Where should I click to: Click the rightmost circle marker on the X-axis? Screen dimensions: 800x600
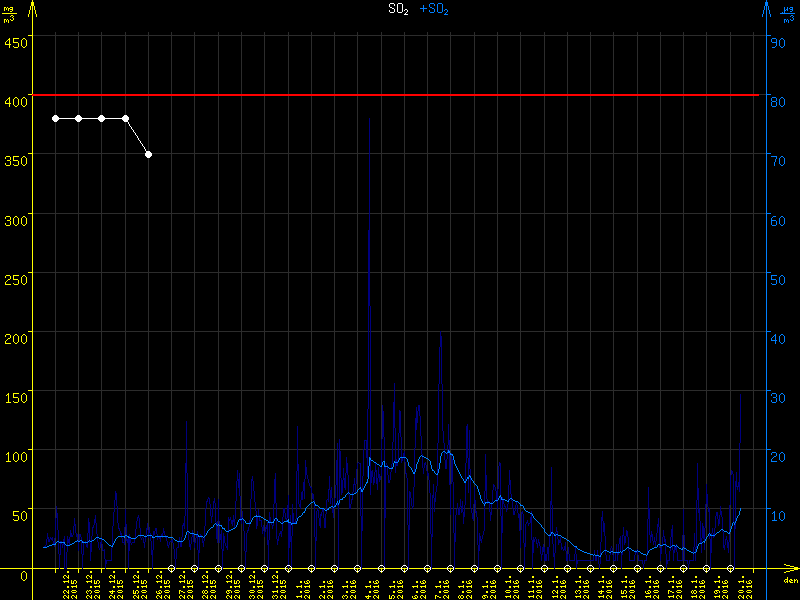click(x=730, y=568)
